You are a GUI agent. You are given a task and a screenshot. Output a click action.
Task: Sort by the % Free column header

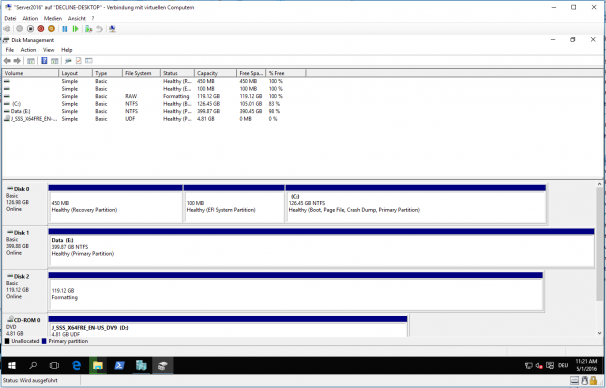[x=286, y=73]
